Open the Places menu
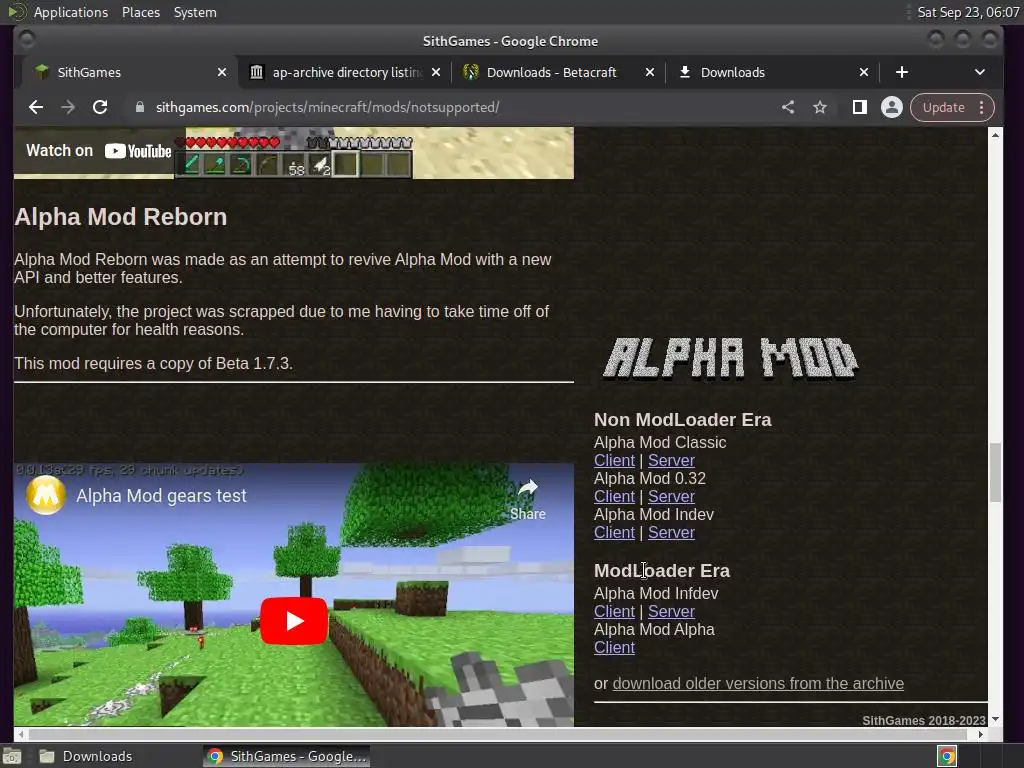The height and width of the screenshot is (768, 1024). click(x=140, y=12)
